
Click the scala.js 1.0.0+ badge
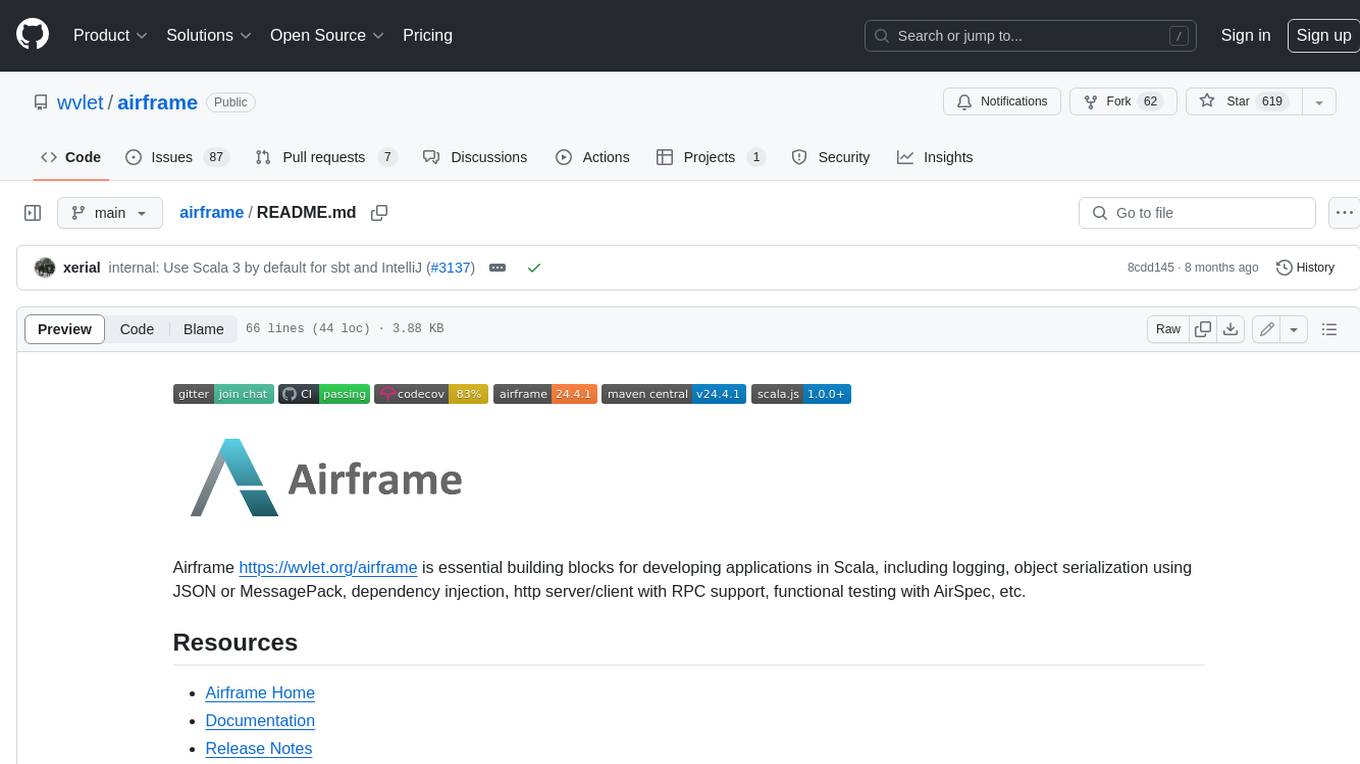tap(800, 394)
